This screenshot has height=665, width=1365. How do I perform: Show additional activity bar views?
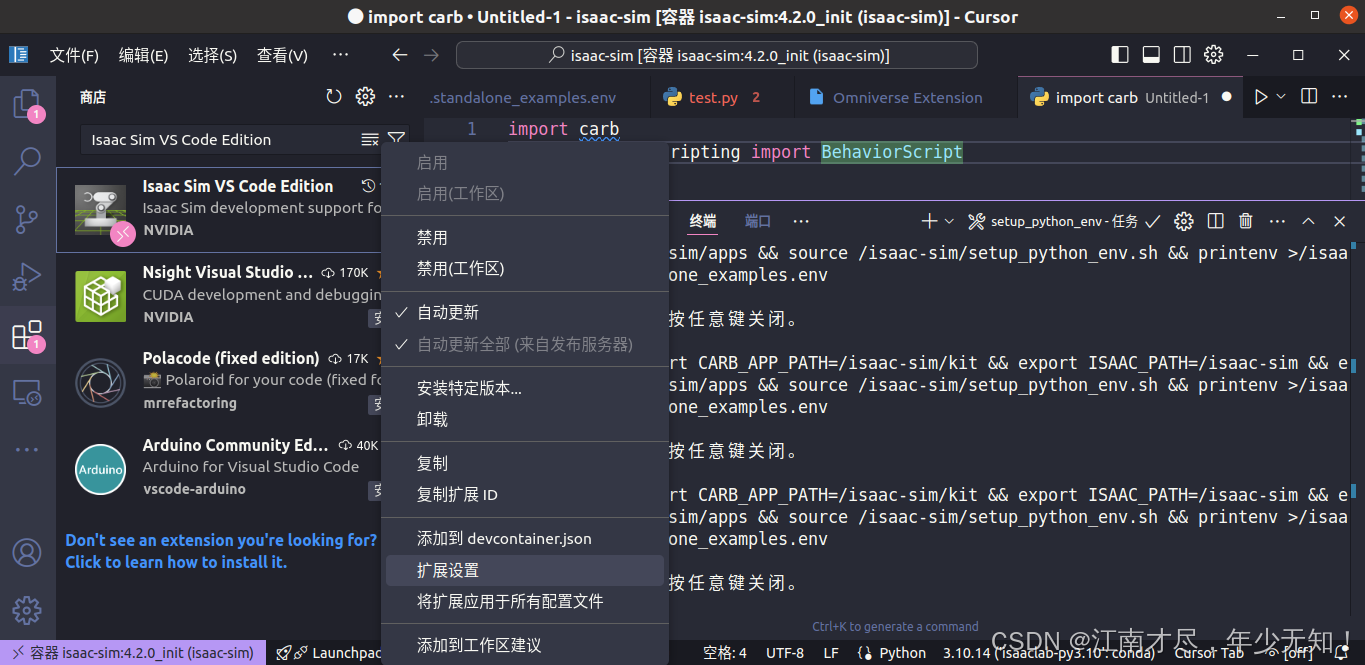[x=27, y=450]
